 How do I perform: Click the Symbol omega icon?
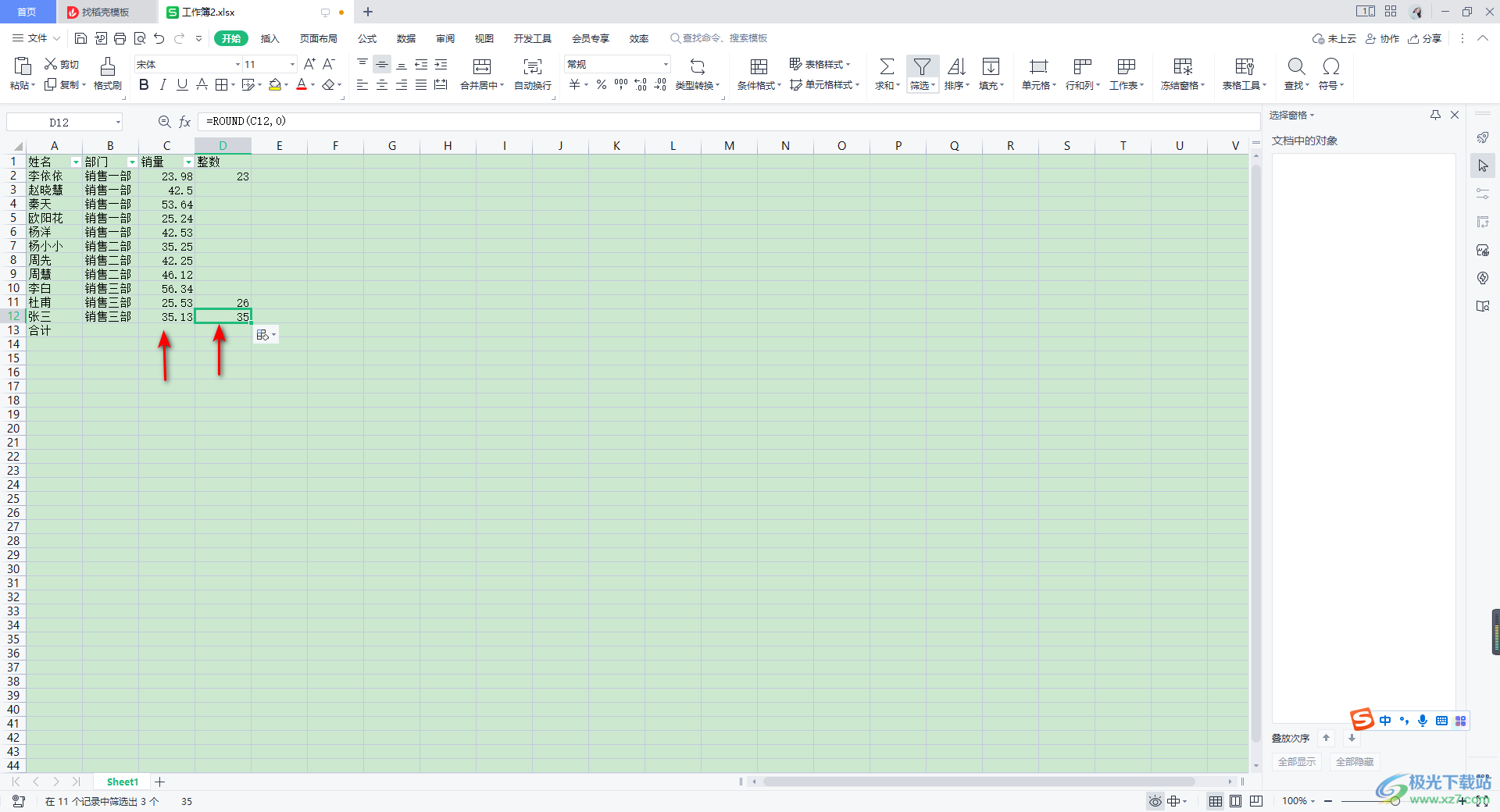pos(1331,66)
